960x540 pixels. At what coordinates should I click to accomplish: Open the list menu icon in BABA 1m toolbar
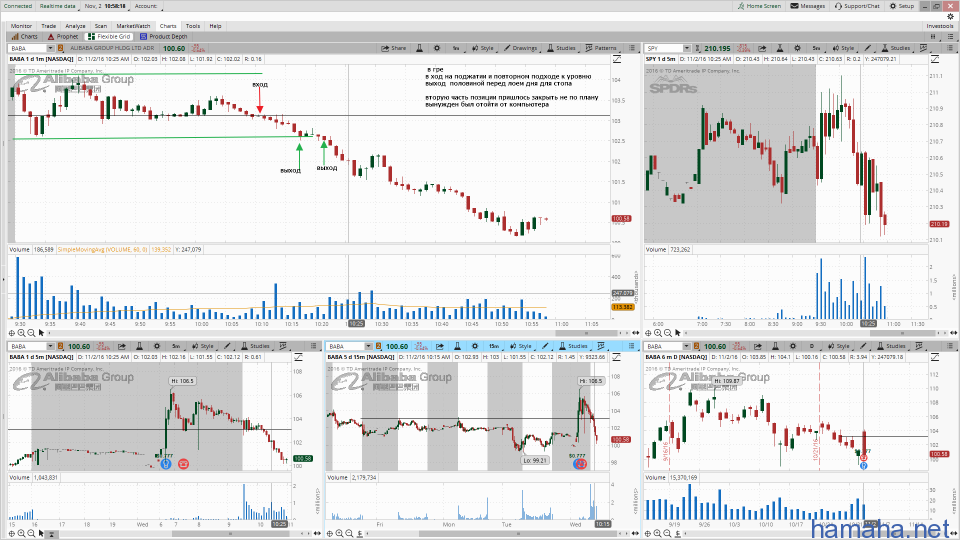click(x=632, y=48)
